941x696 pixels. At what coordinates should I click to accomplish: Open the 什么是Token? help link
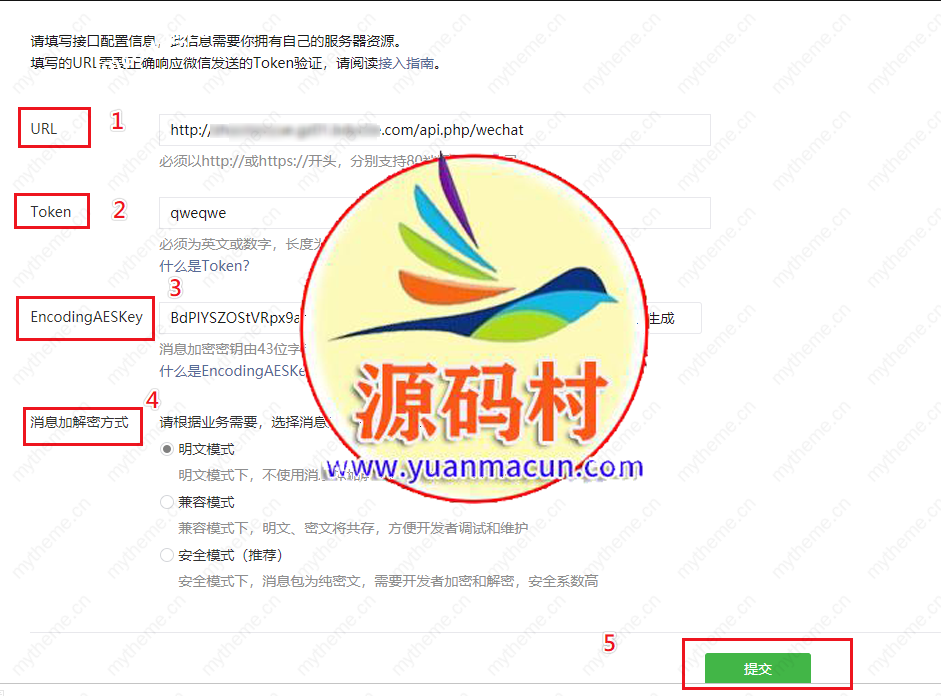(204, 266)
